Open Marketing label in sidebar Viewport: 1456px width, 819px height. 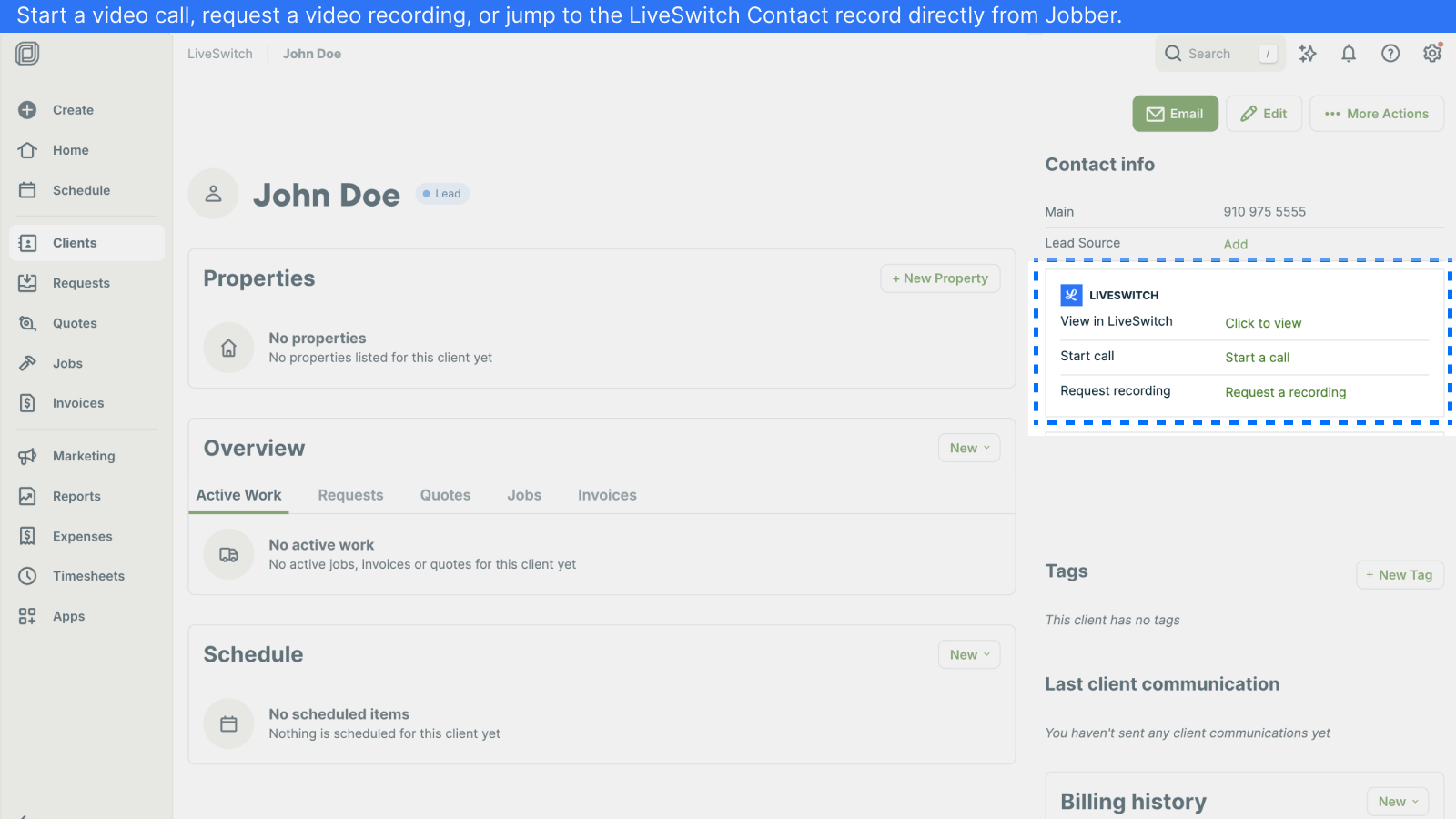84,456
